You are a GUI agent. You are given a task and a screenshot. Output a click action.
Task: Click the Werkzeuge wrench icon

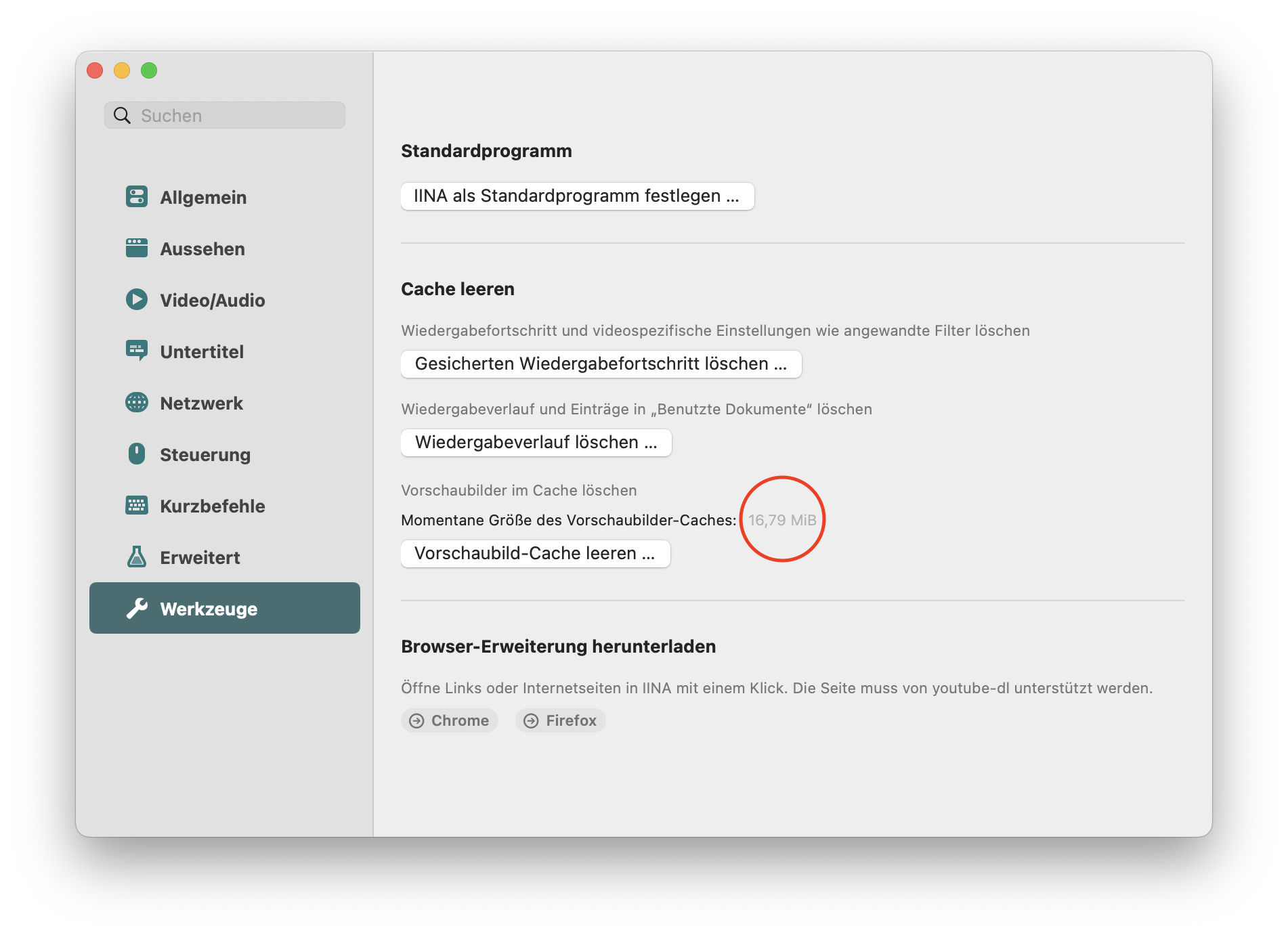(137, 608)
